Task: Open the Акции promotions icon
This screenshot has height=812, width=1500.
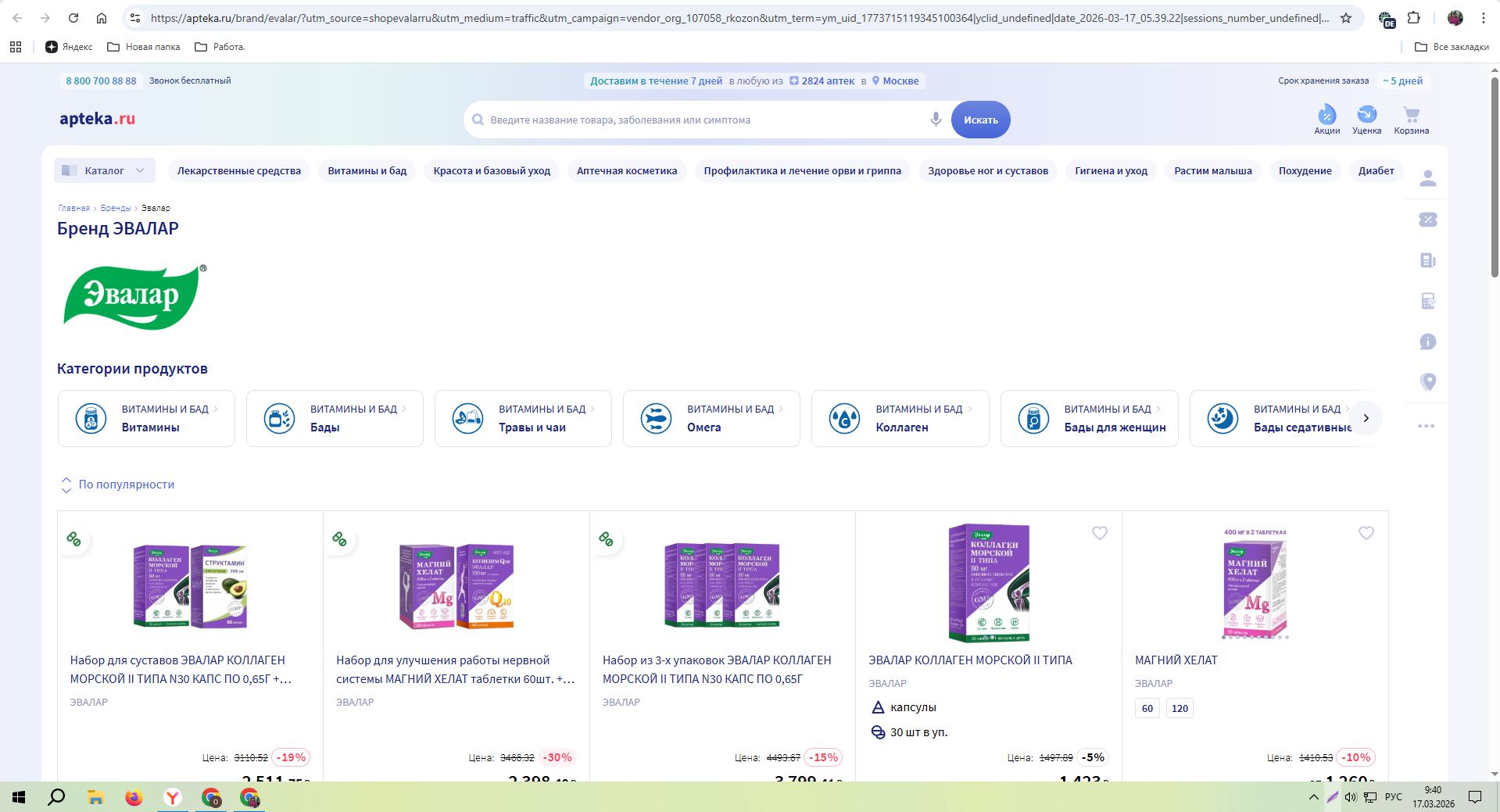Action: 1326,120
